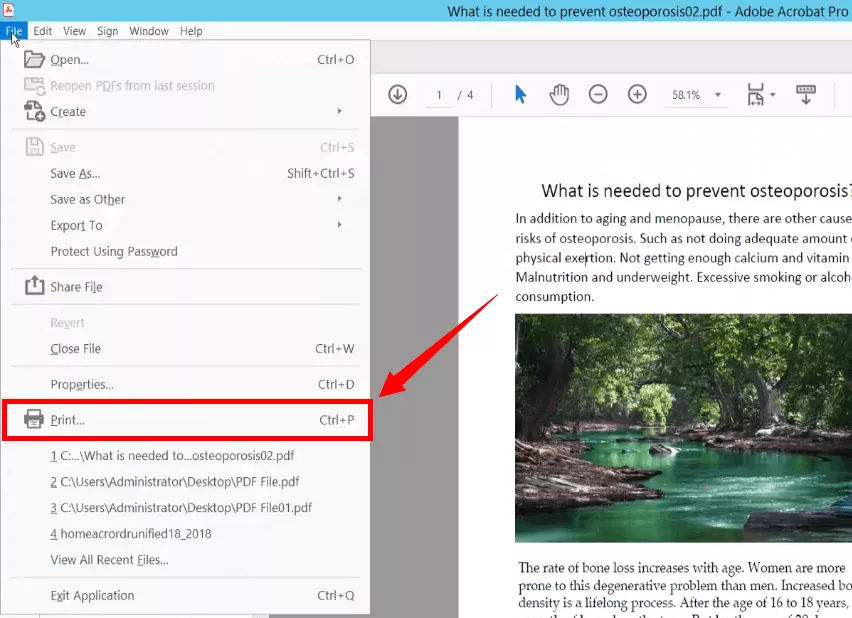Click the page number input field

pos(438,94)
